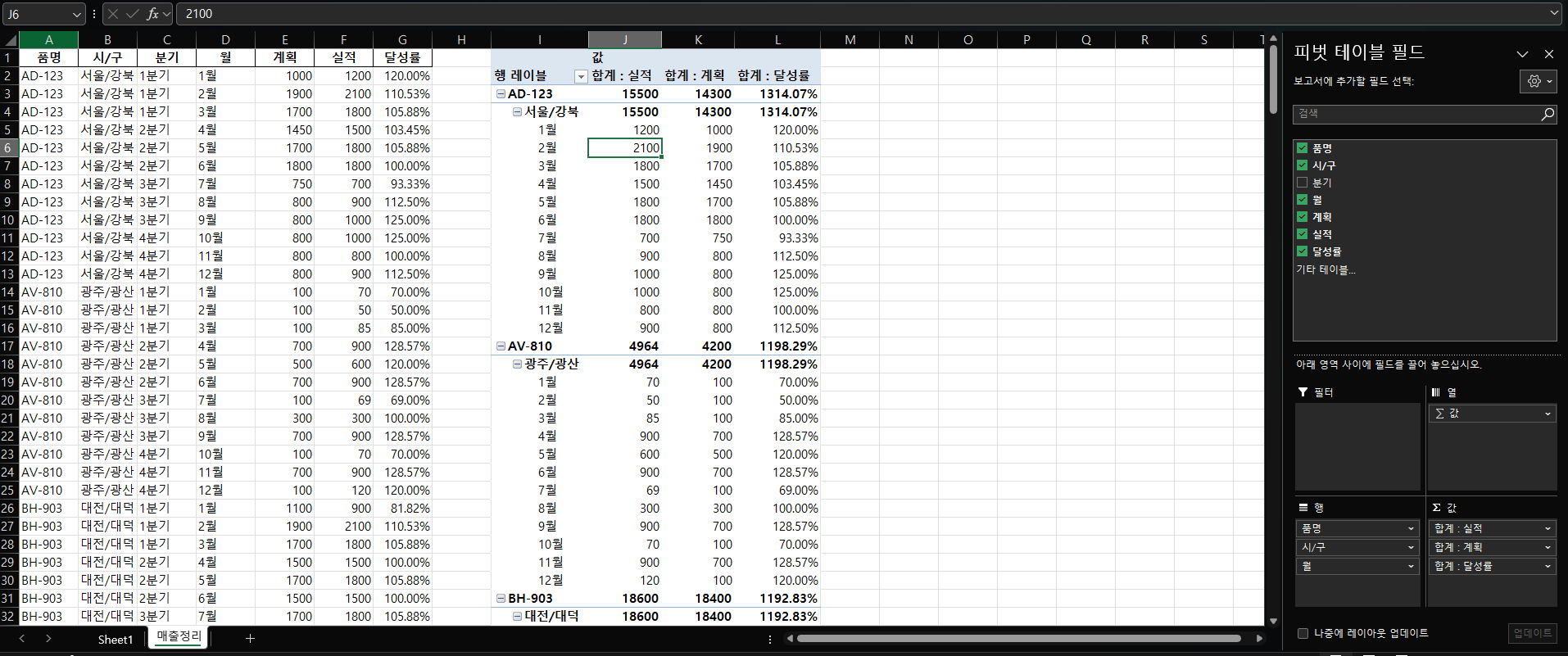The image size is (1568, 656).
Task: Select column J header
Action: (625, 40)
